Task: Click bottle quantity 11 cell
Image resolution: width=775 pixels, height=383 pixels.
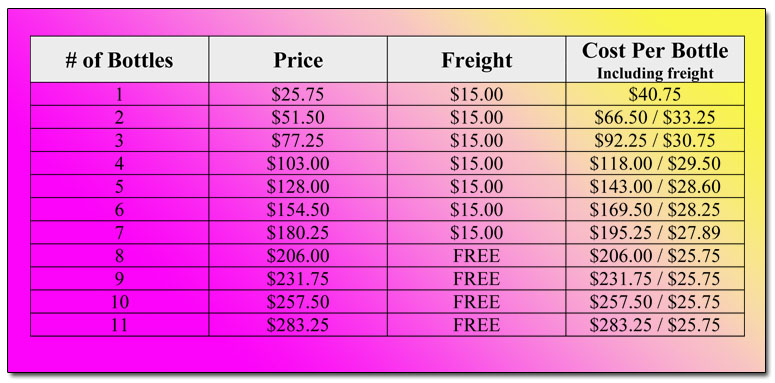Action: pyautogui.click(x=120, y=325)
